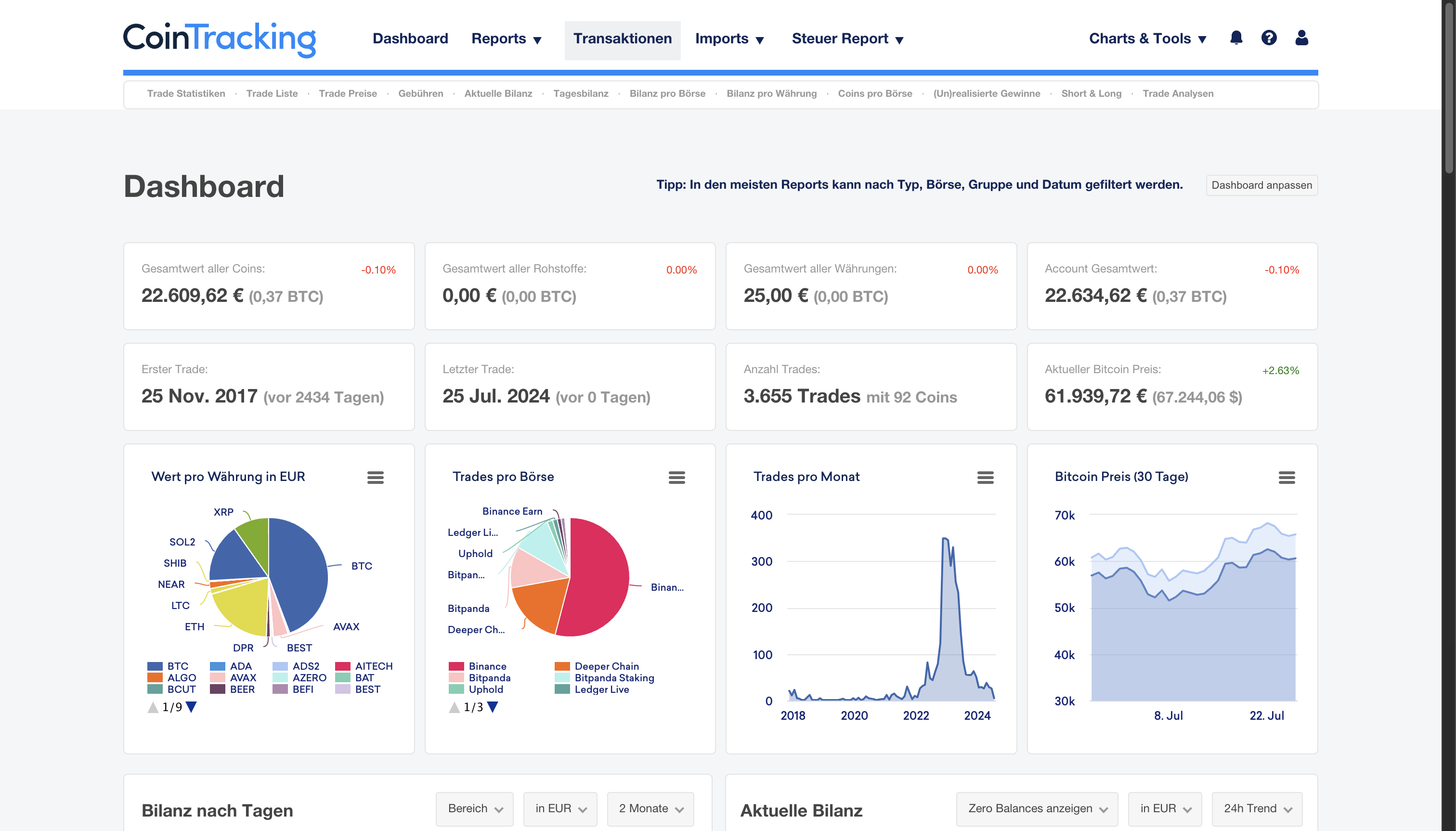The image size is (1456, 831).
Task: Toggle BAT legend entry
Action: [x=355, y=677]
